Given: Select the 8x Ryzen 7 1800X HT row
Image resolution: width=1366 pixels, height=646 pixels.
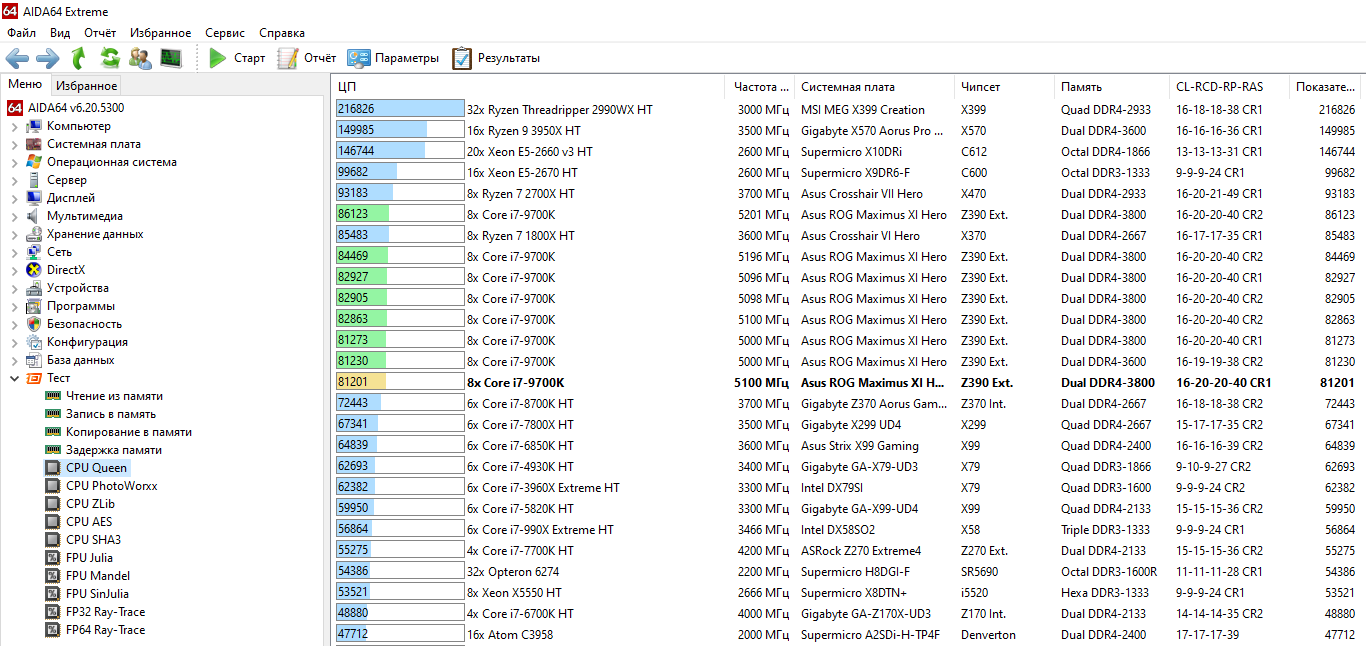Looking at the screenshot, I should 848,235.
